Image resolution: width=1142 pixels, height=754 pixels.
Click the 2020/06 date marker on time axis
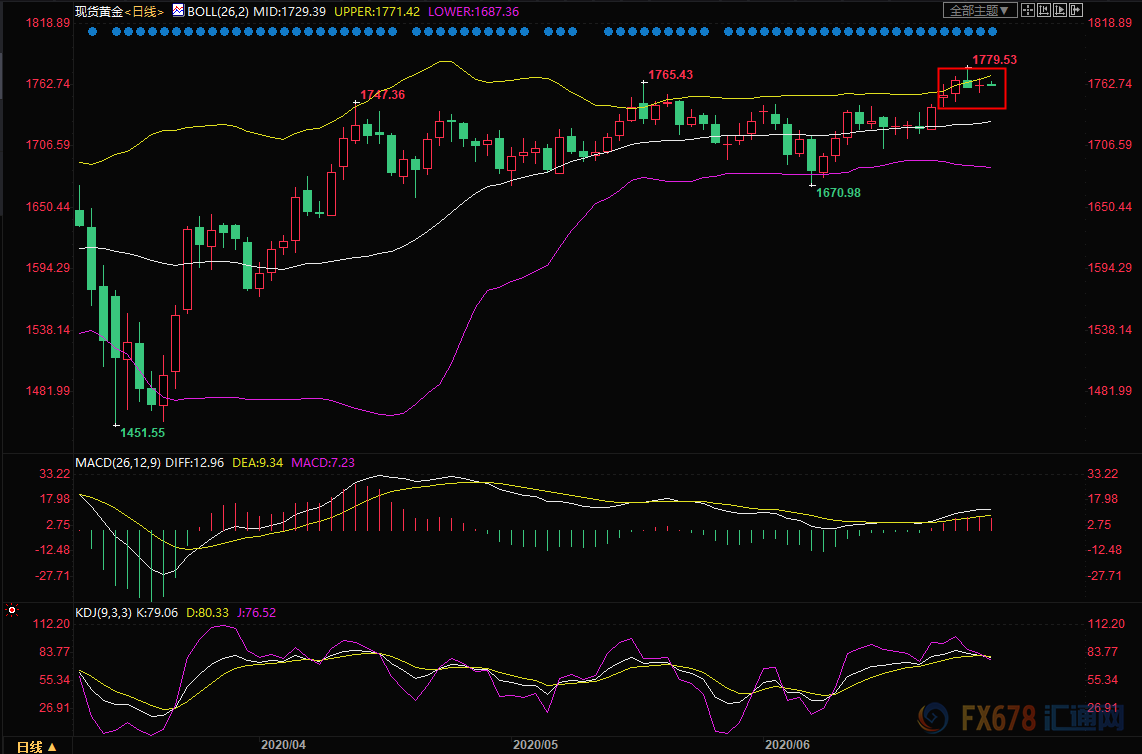pos(786,745)
